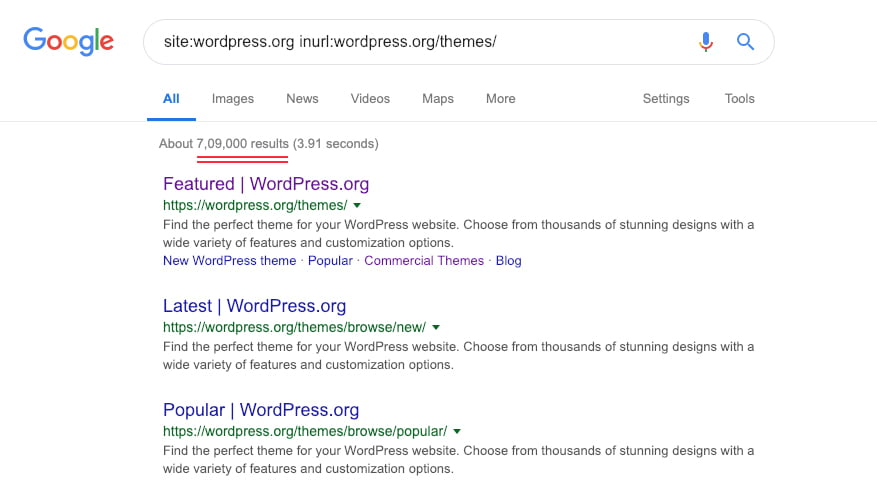Open the Latest | WordPress.org result
The image size is (877, 495).
(x=254, y=306)
